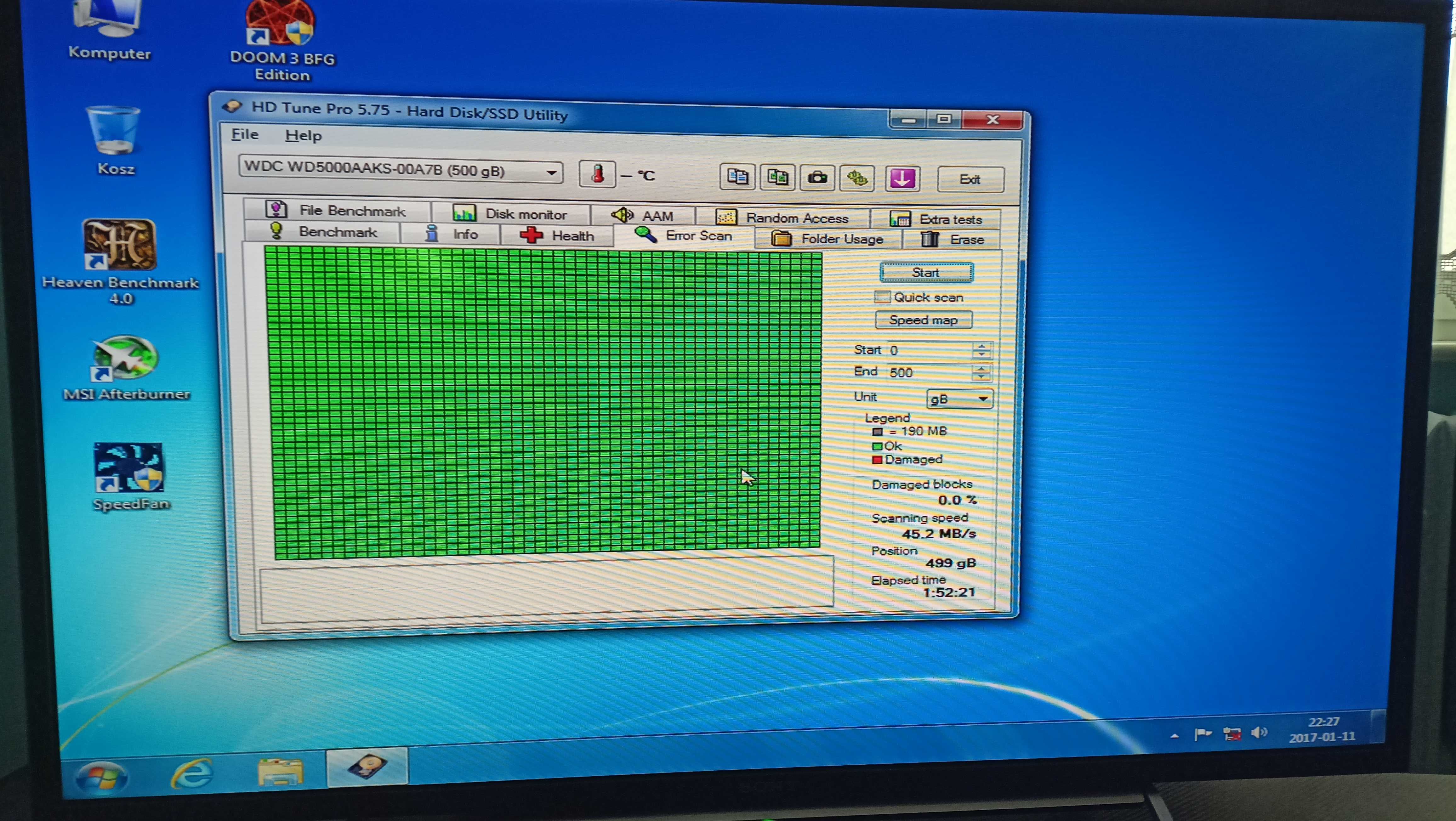Open the File menu

(245, 134)
